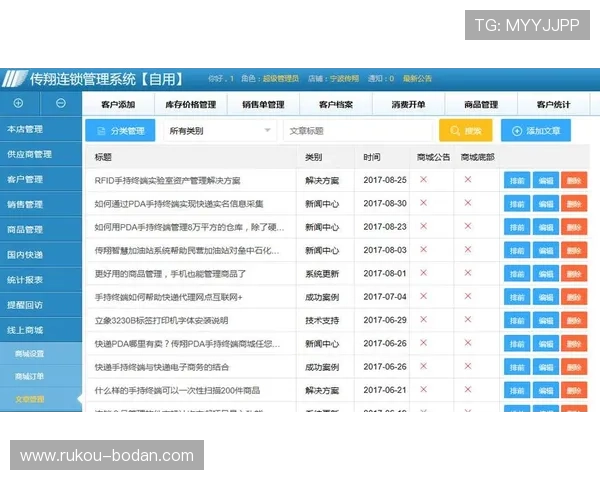This screenshot has height=480, width=600.
Task: Switch to the 客户档案 tab
Action: click(336, 104)
